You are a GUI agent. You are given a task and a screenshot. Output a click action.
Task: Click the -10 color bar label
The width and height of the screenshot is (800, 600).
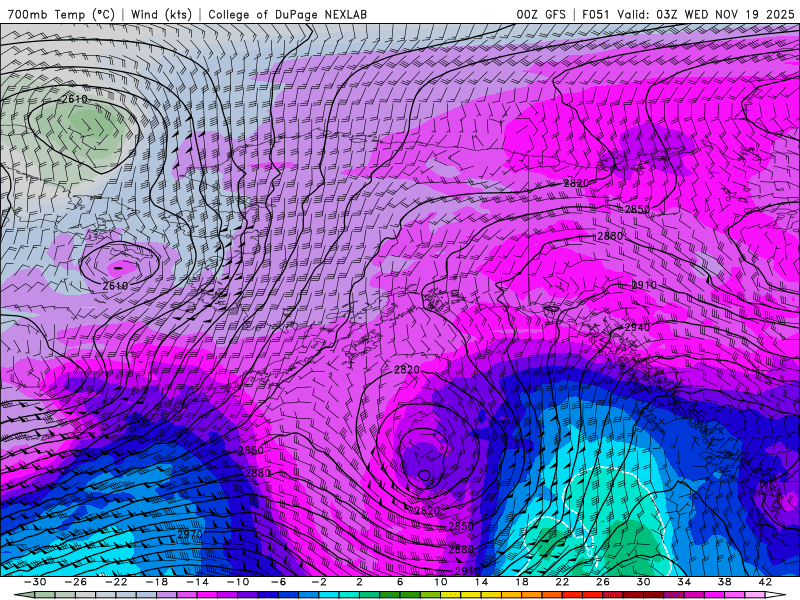(x=238, y=582)
